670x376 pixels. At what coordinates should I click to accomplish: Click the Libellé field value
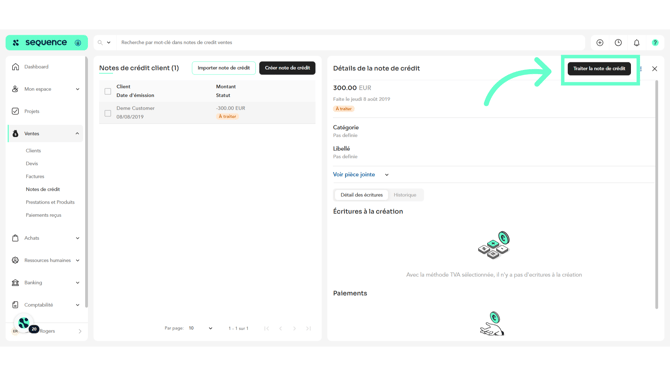pos(345,157)
